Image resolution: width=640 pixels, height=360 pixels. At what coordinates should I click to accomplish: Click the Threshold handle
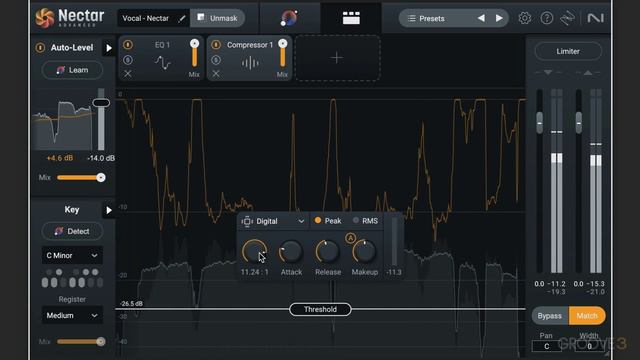click(x=320, y=309)
